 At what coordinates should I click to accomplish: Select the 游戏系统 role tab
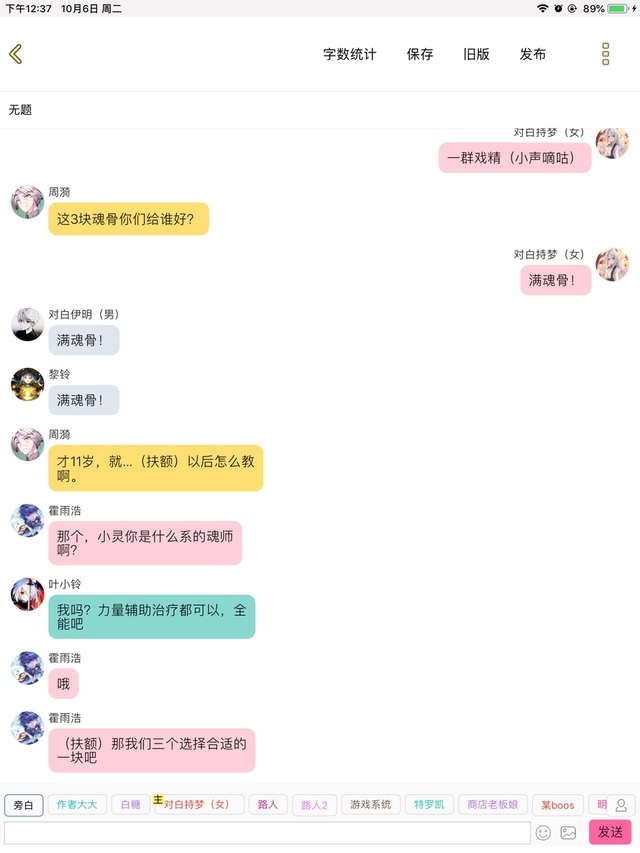click(371, 805)
